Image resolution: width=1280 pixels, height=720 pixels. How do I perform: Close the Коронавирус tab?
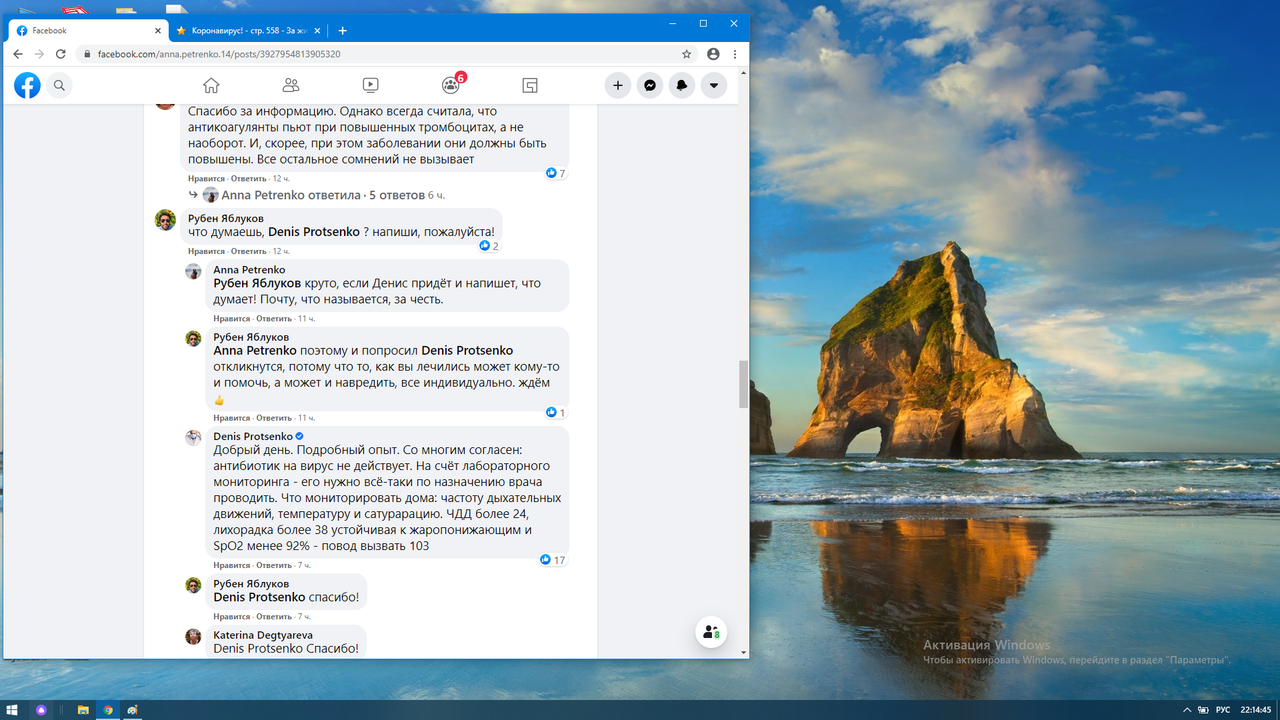click(316, 31)
